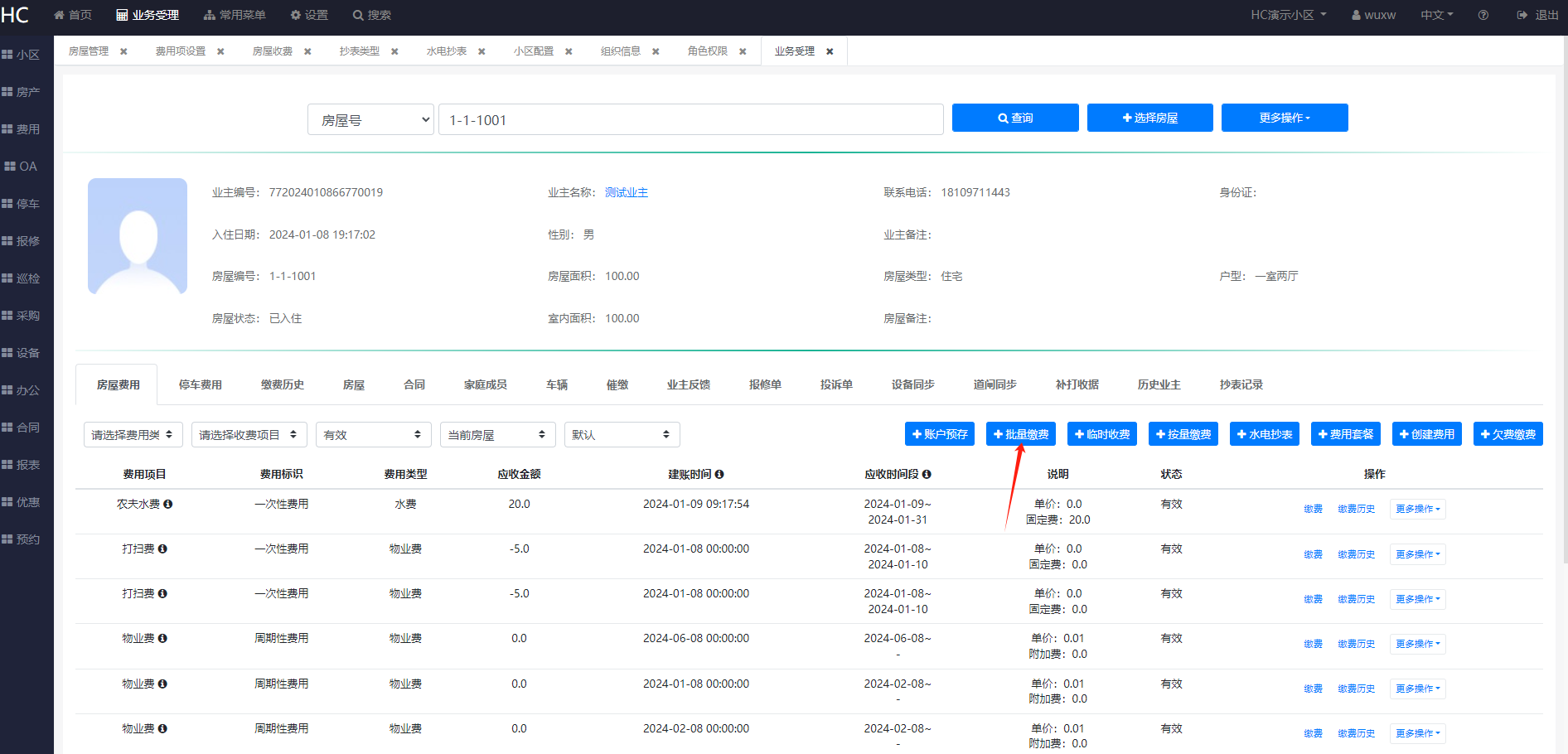The width and height of the screenshot is (1568, 754).
Task: Click the room number search field
Action: coord(690,119)
